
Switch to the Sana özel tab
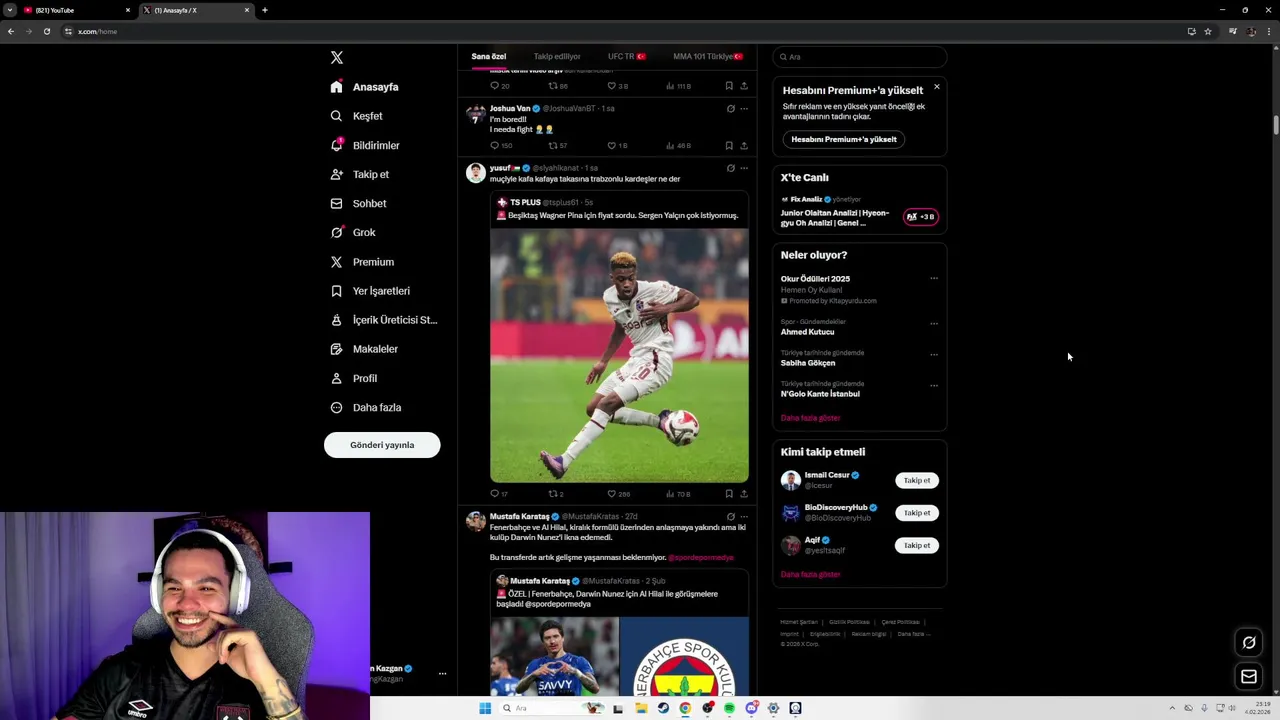click(x=489, y=57)
